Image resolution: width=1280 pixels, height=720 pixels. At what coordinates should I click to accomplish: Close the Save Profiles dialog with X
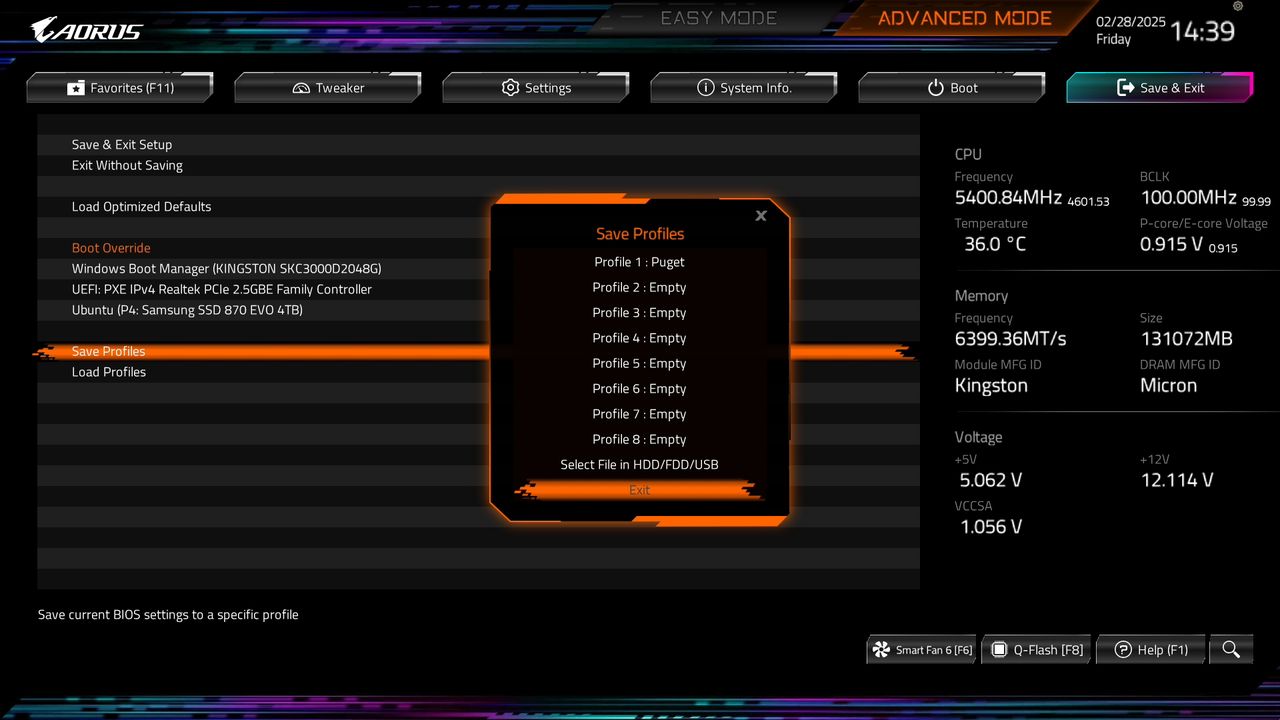(x=761, y=215)
